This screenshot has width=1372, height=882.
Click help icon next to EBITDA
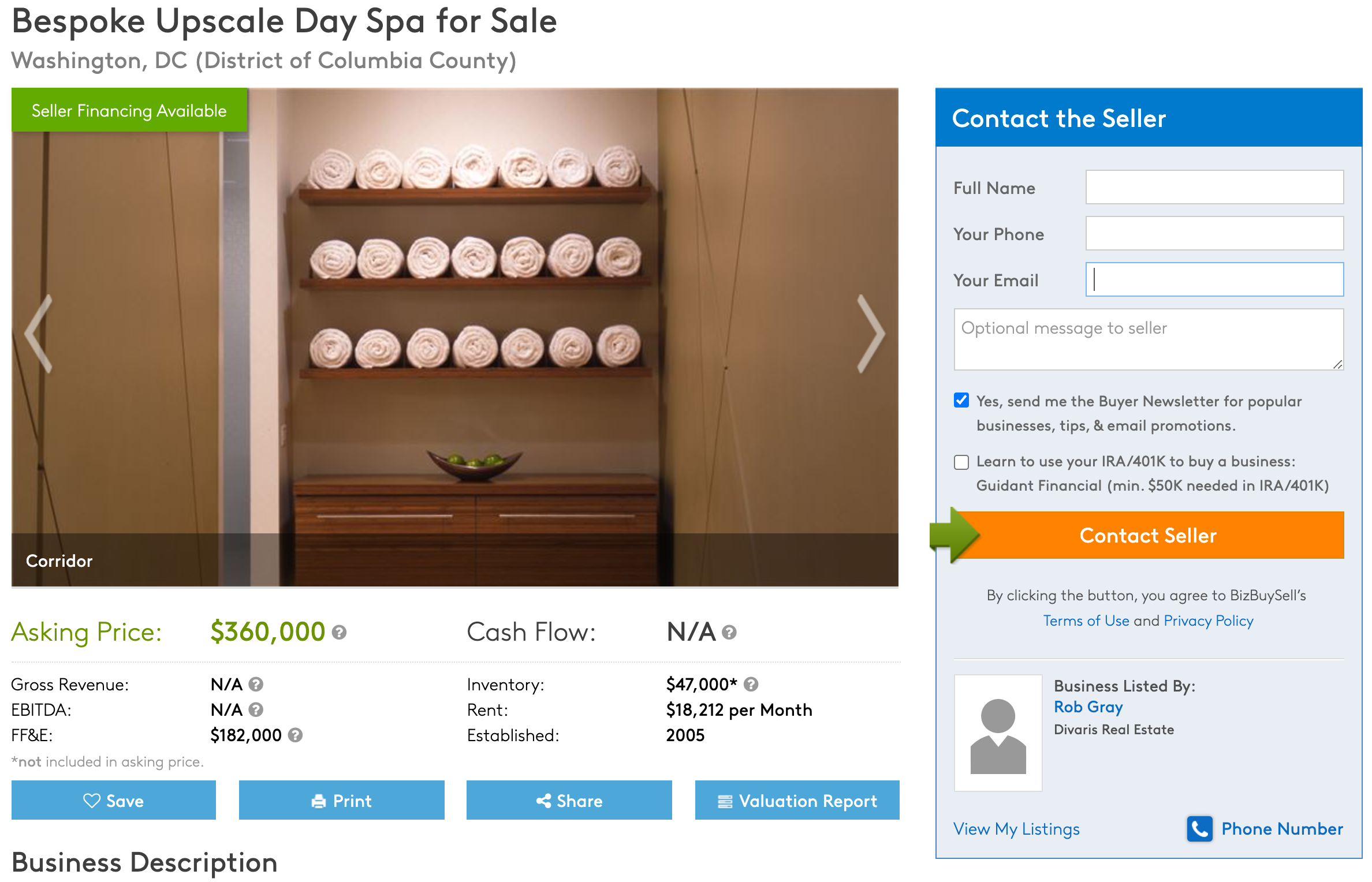[x=256, y=709]
